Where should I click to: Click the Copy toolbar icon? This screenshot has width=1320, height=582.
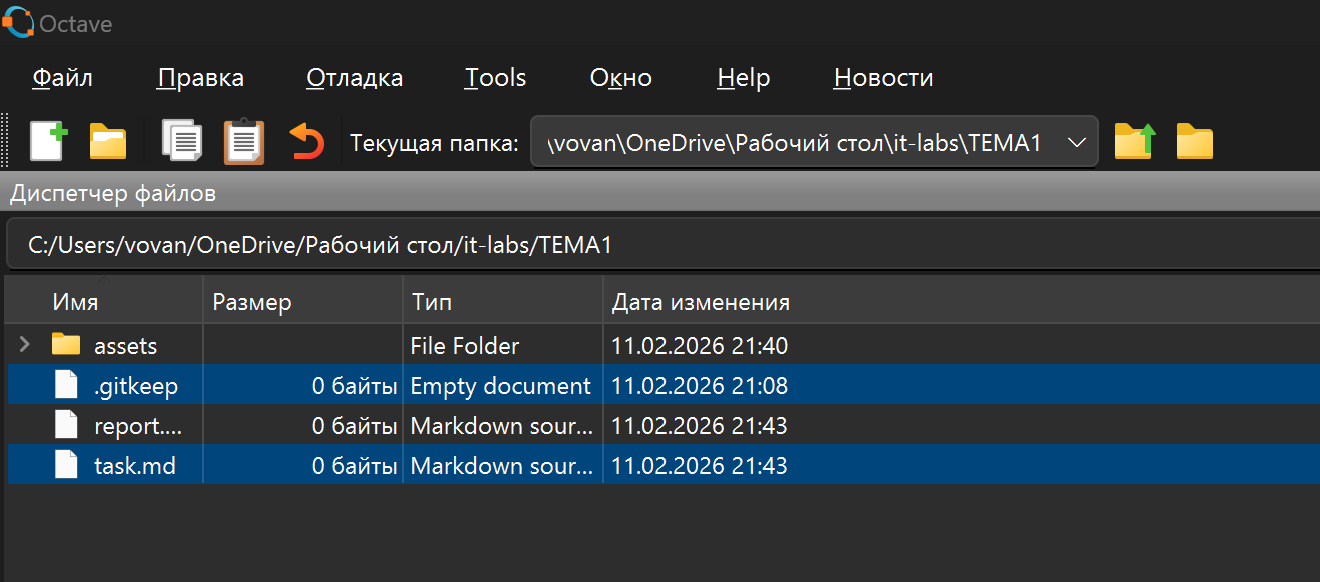182,142
